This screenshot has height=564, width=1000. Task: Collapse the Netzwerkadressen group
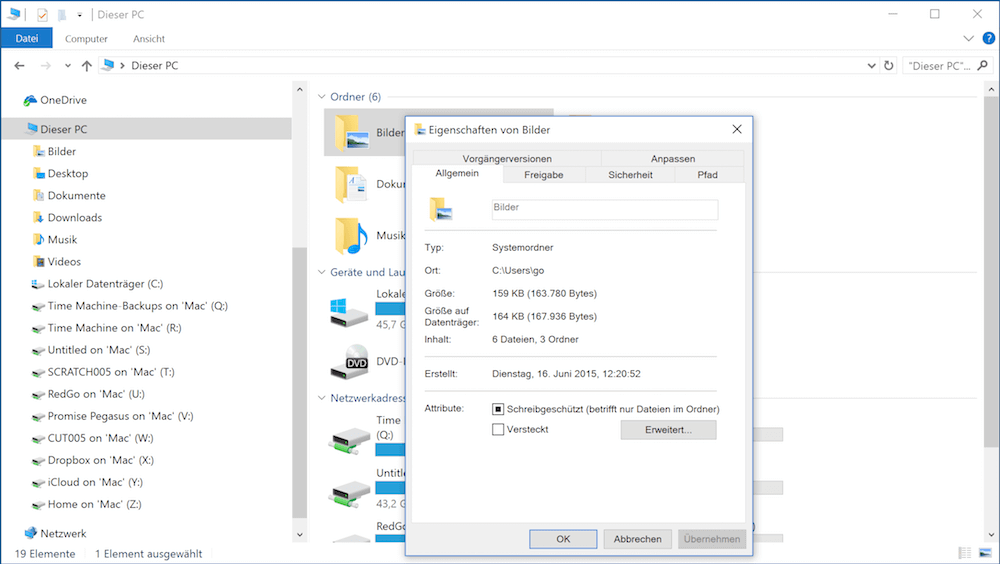[322, 398]
